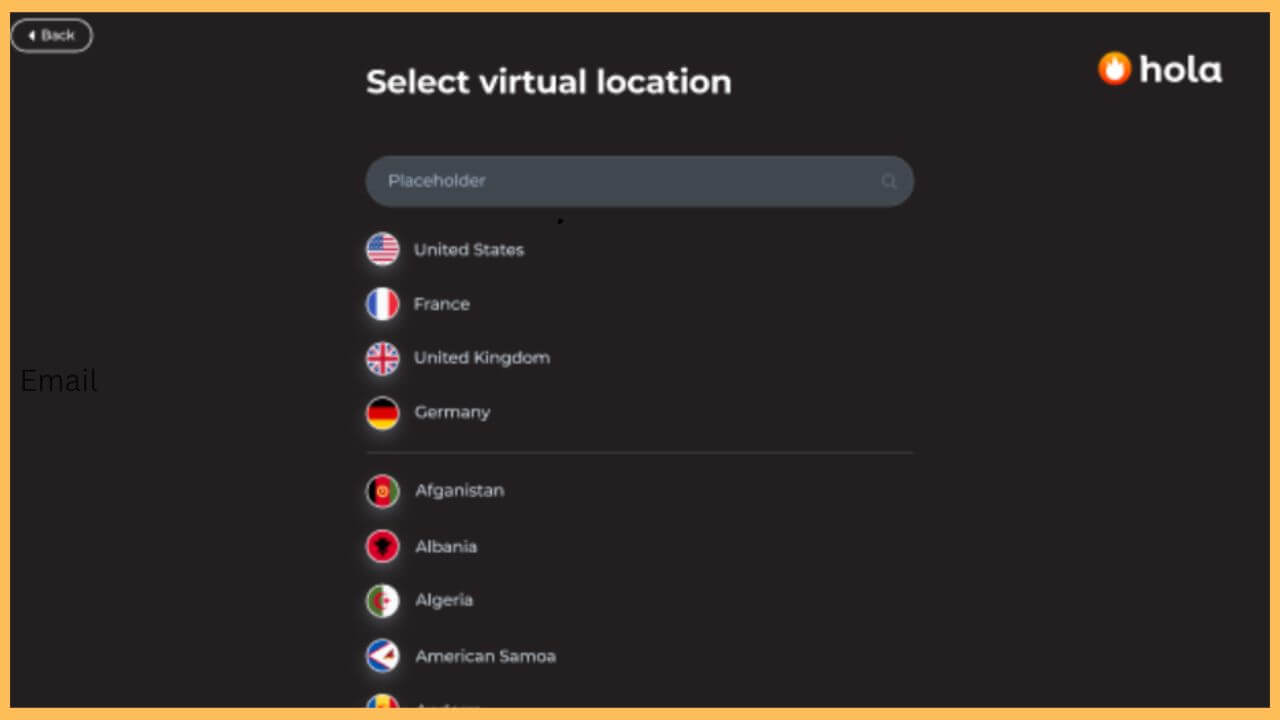This screenshot has width=1280, height=720.
Task: Click the Hola flame logo
Action: point(1113,68)
